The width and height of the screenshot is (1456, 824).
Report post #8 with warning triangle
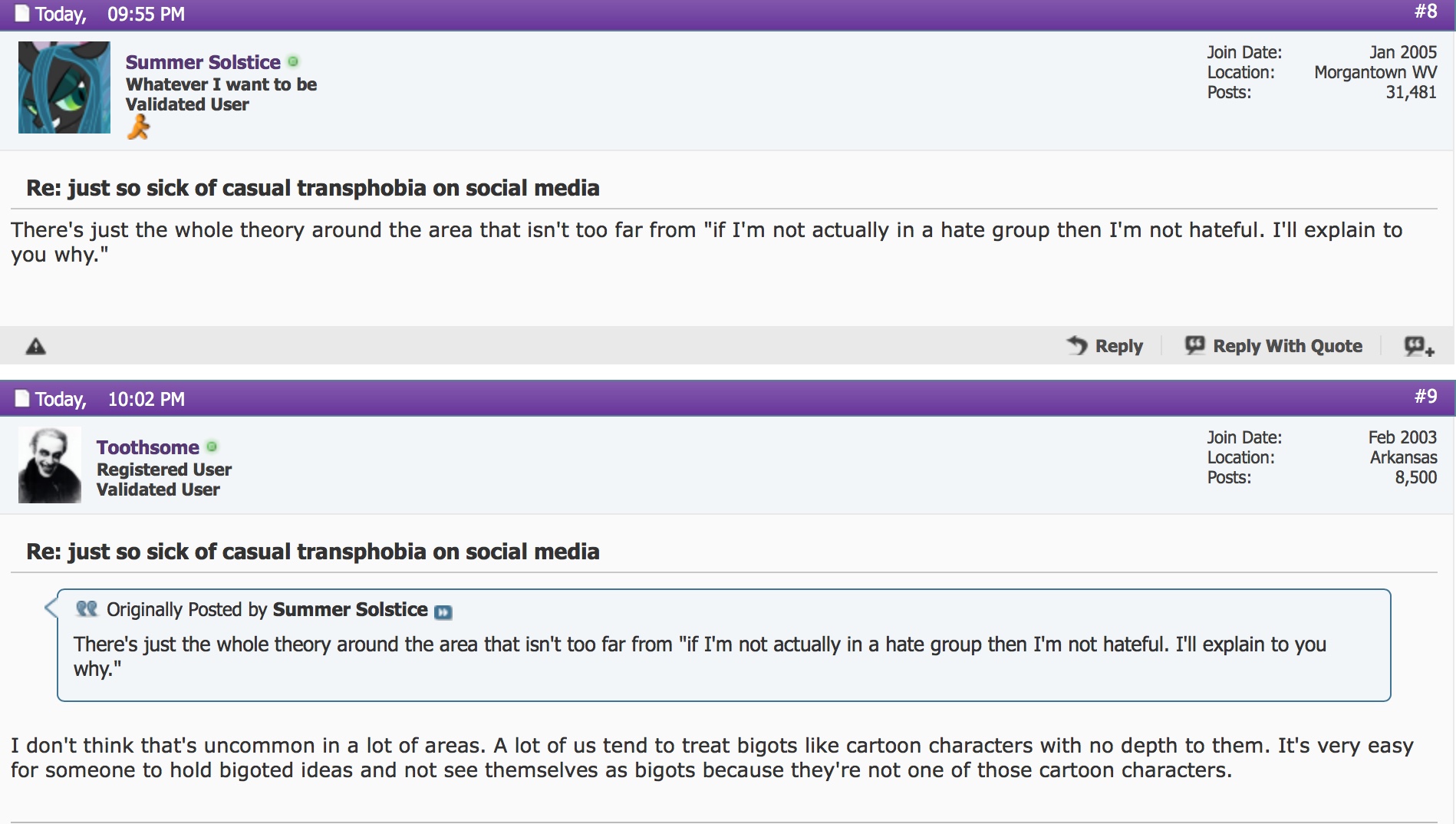point(36,347)
